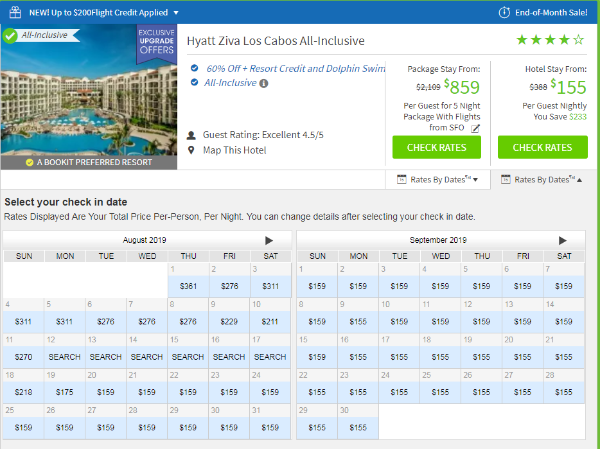Open Hyatt Ziva Los Cabos All-Inclusive title
600x449 pixels.
coord(276,41)
